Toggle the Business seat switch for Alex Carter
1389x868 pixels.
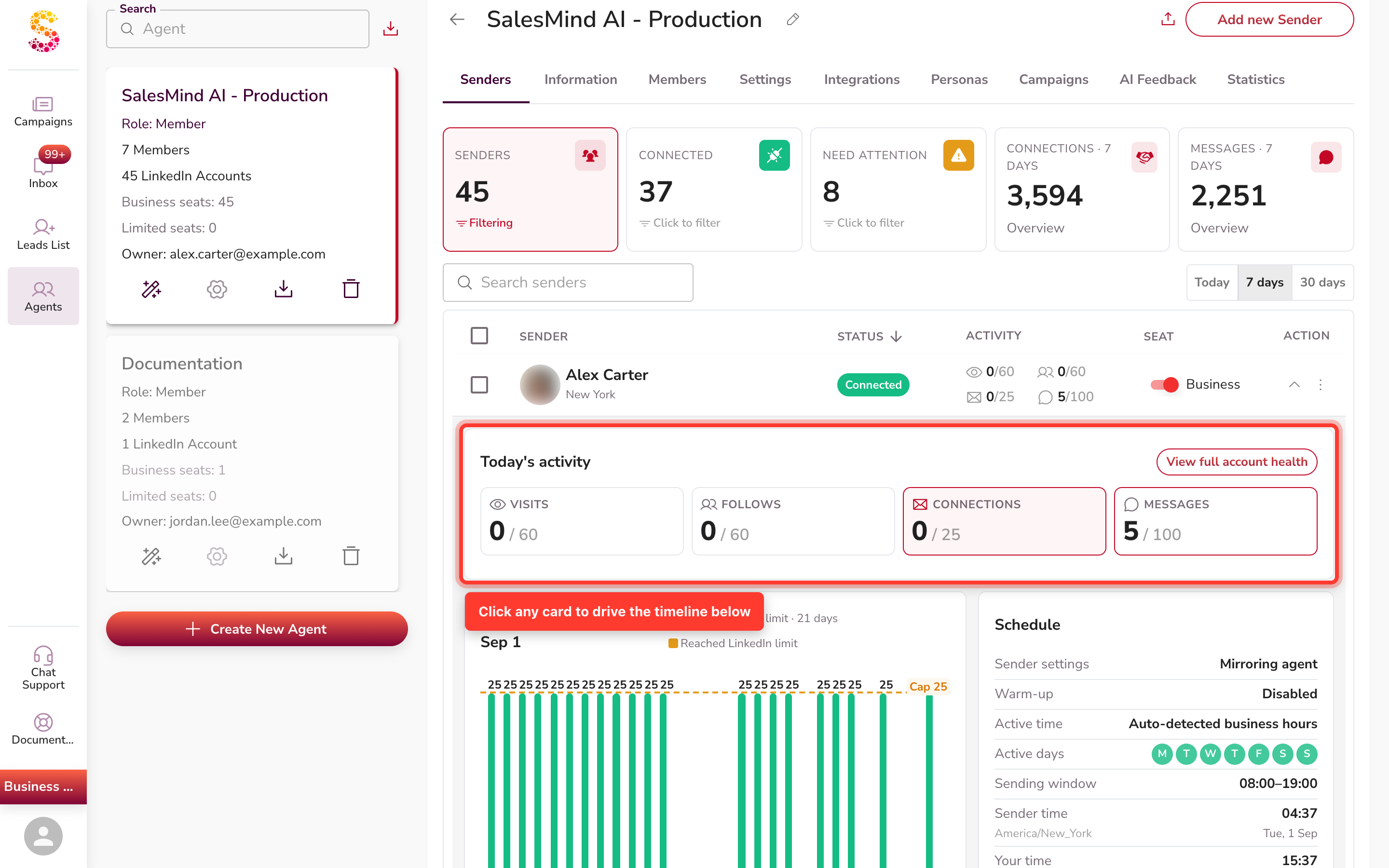(x=1163, y=385)
